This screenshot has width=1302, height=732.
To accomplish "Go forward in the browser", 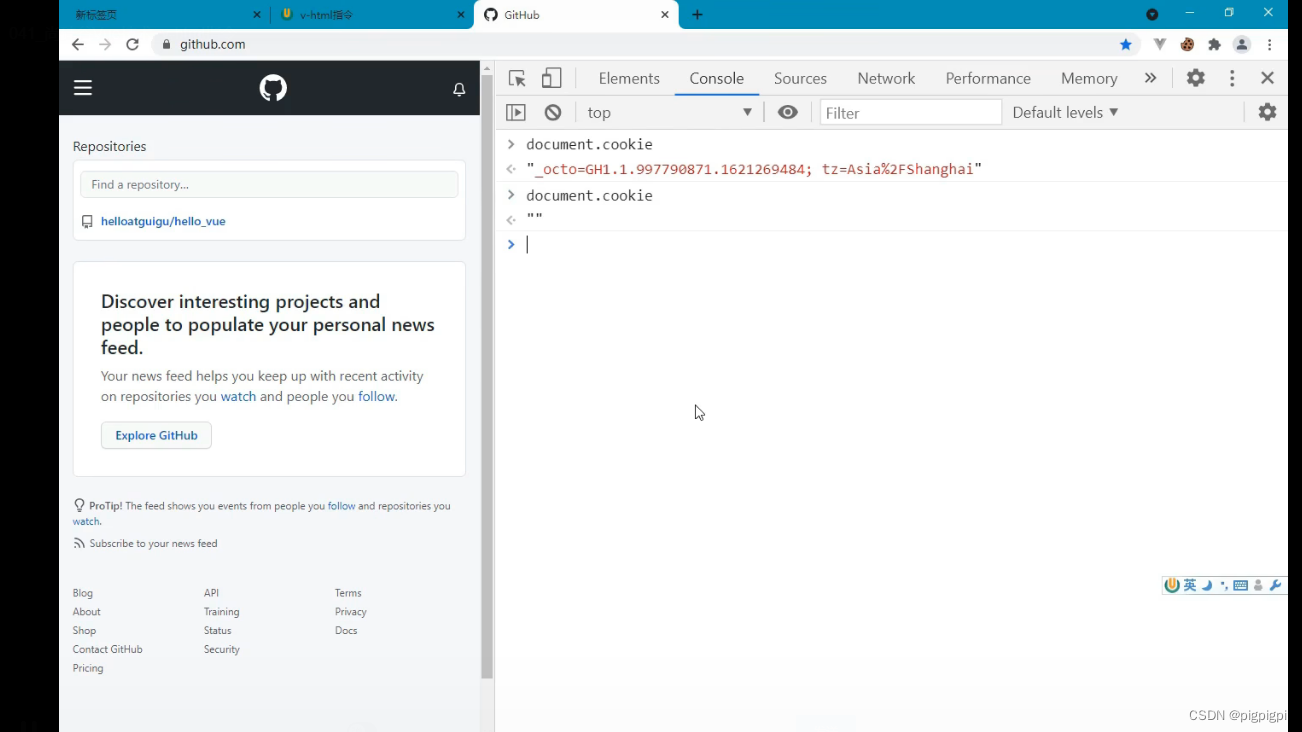I will 105,45.
